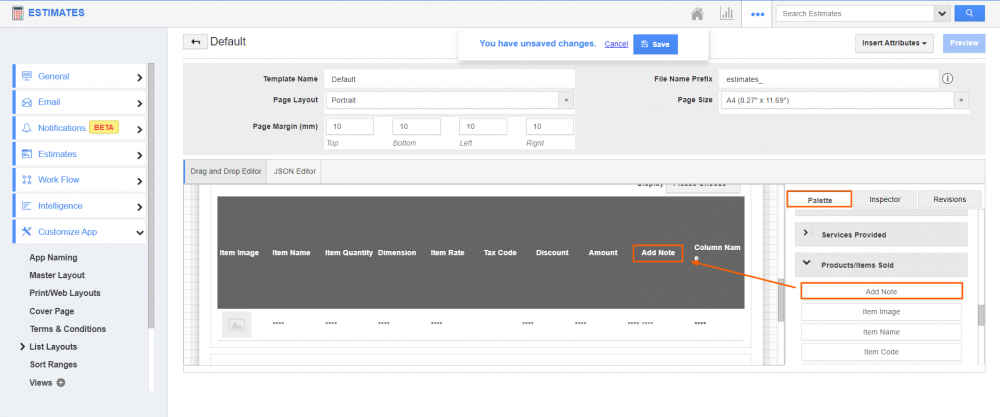Click the back arrow next to Default
This screenshot has height=417, width=1000.
(194, 42)
